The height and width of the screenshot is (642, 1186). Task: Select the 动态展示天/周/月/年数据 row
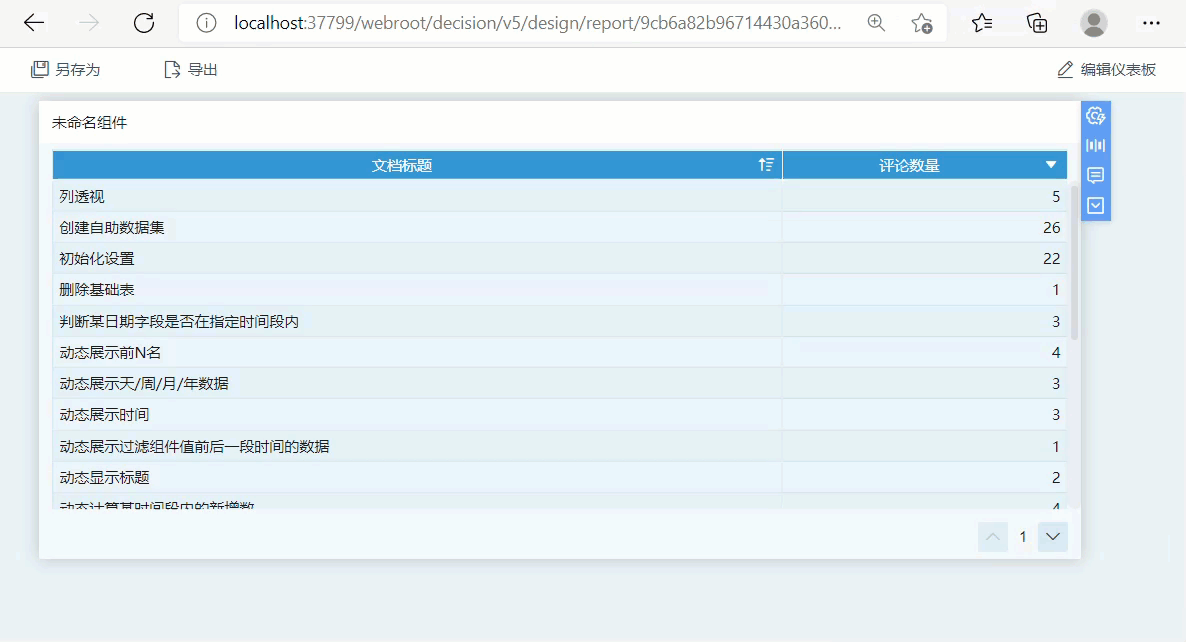(x=560, y=383)
